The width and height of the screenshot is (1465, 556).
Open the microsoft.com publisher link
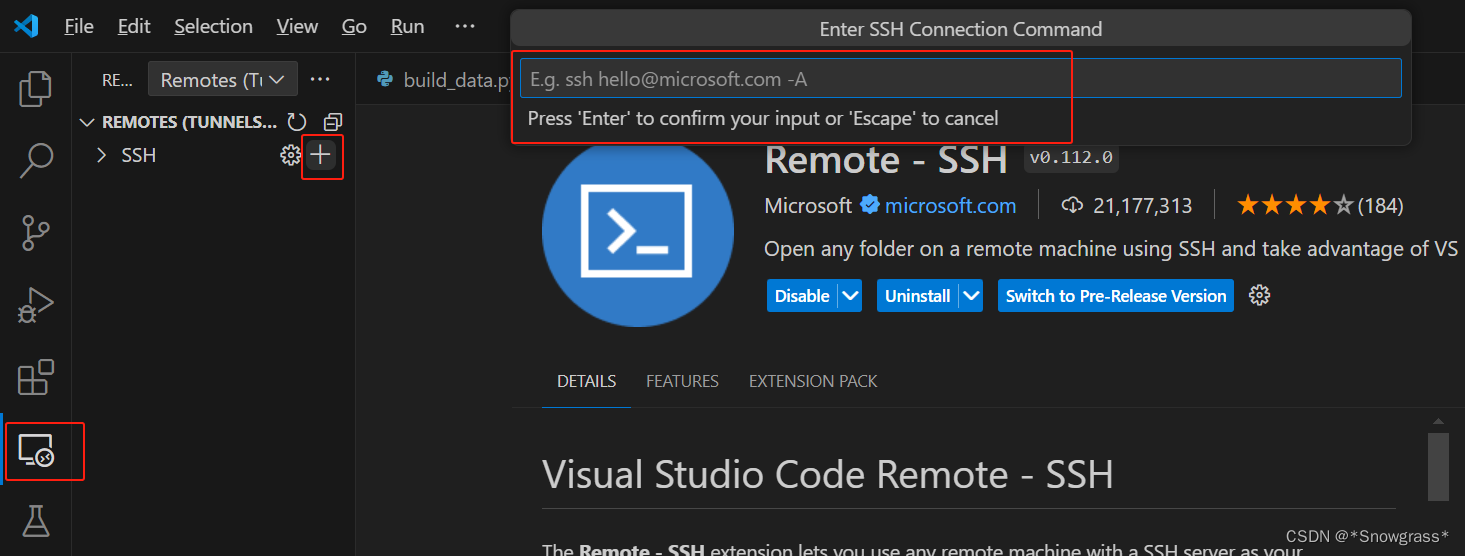pyautogui.click(x=950, y=206)
